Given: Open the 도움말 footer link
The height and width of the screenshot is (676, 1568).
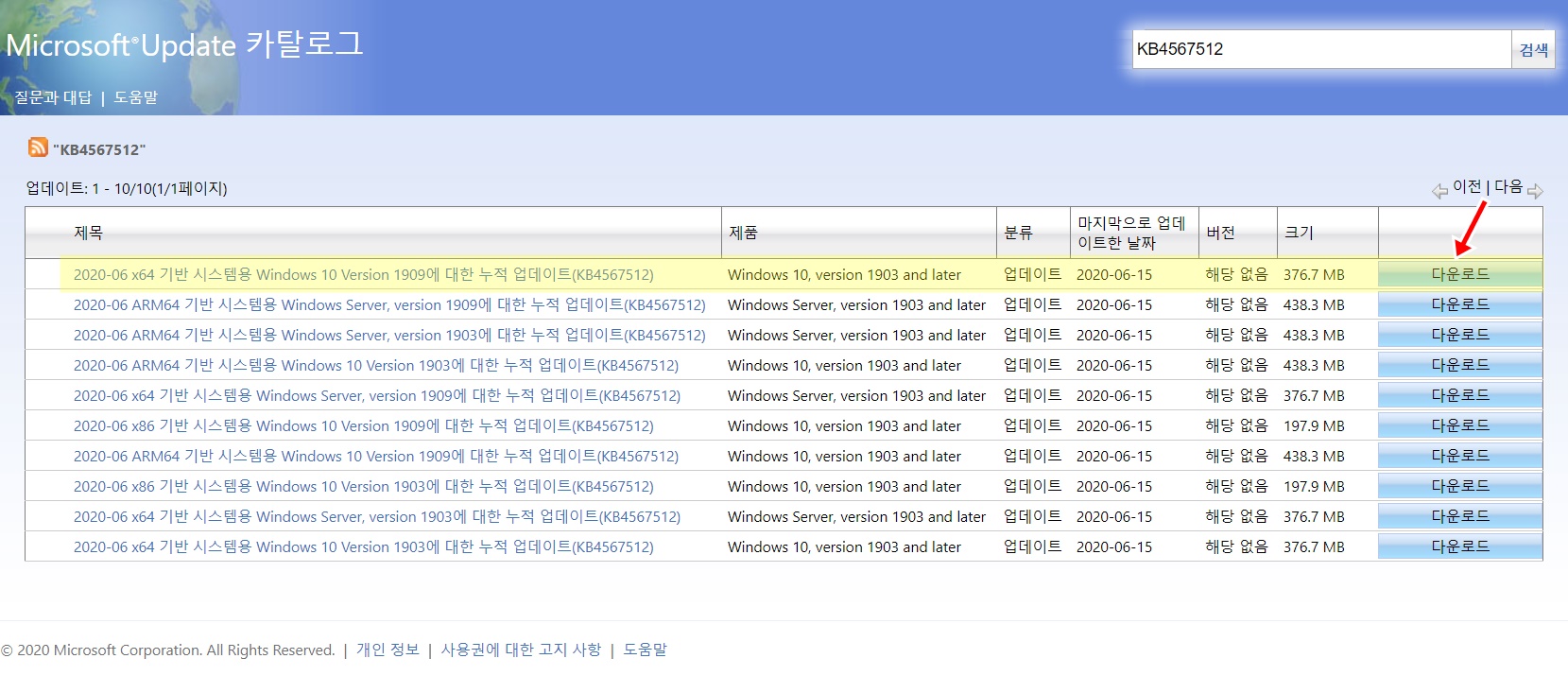Looking at the screenshot, I should pos(646,650).
